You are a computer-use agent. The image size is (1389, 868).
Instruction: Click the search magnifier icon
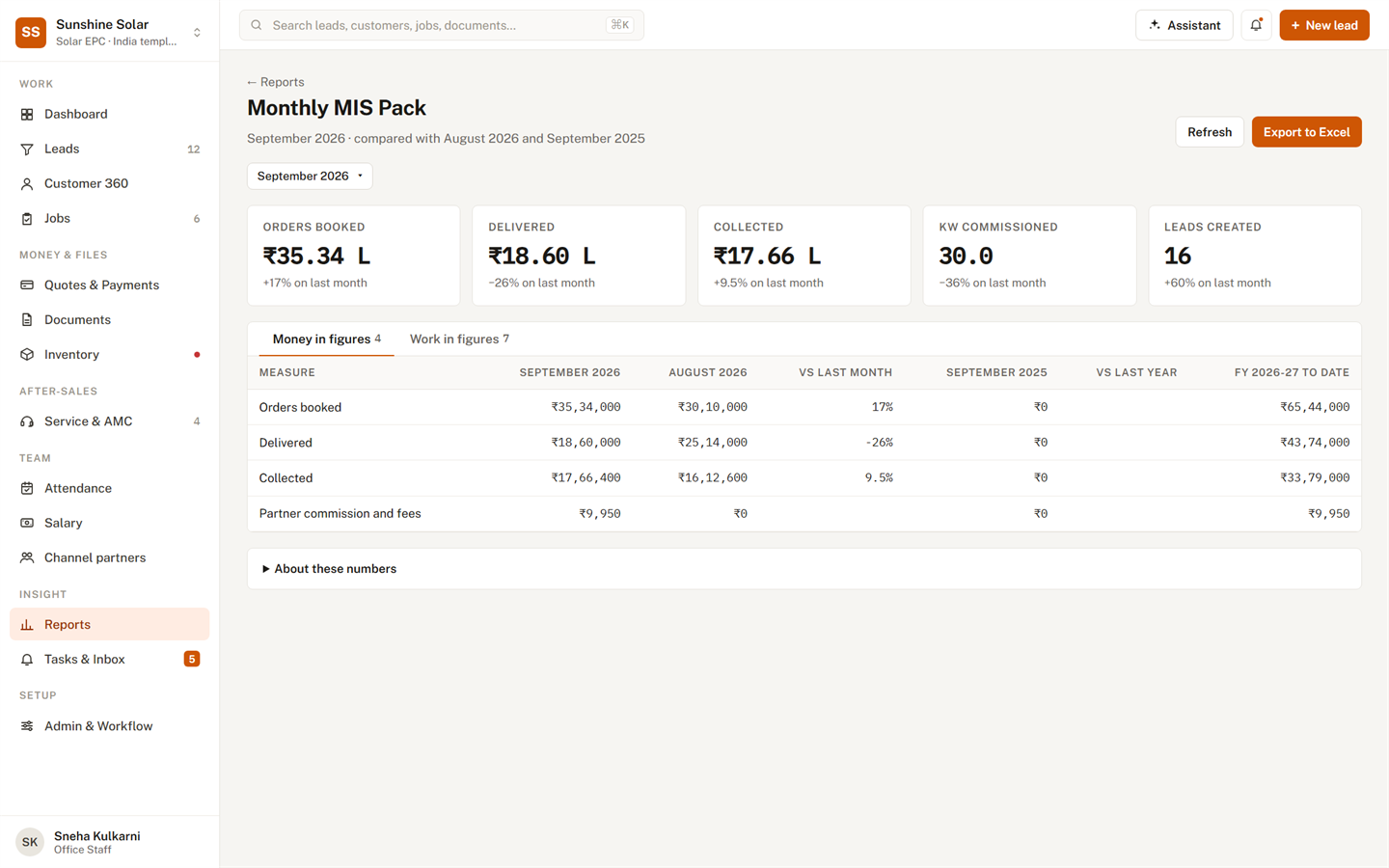point(257,25)
